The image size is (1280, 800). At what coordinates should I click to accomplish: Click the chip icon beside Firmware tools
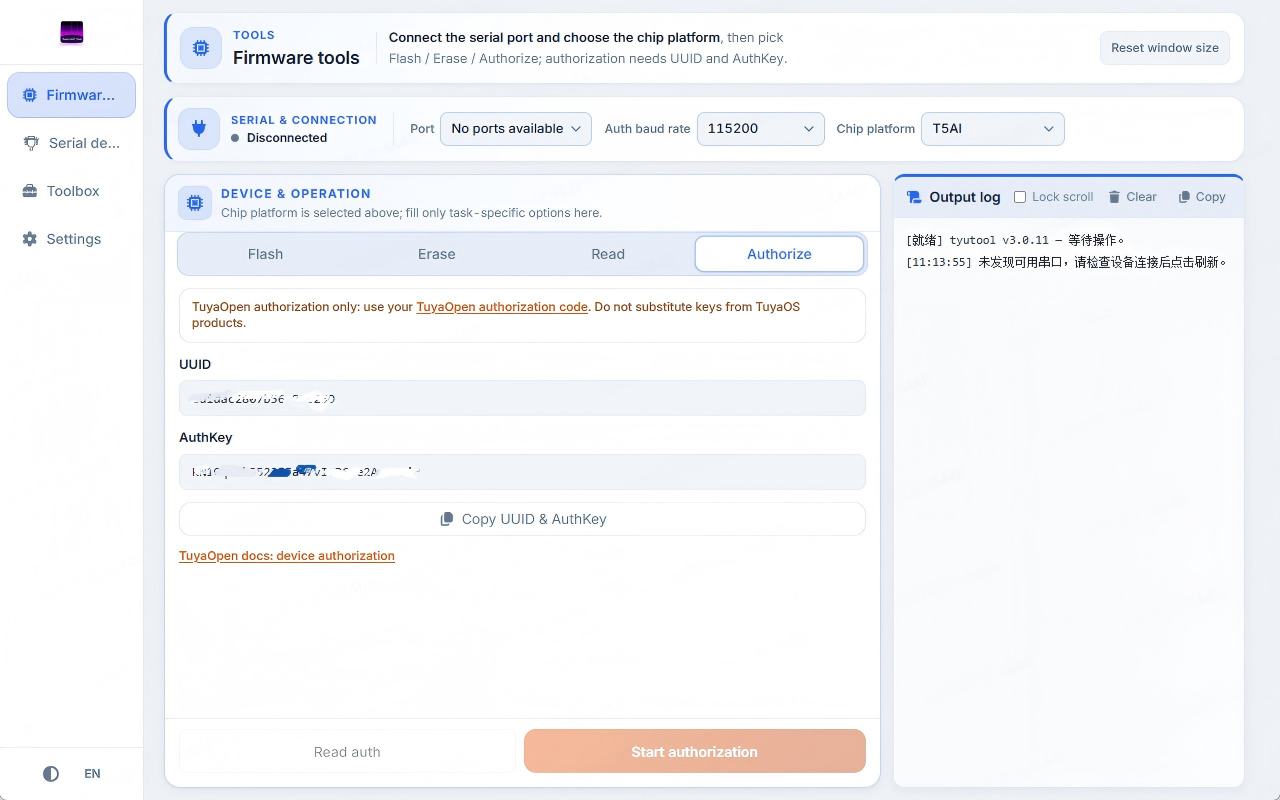click(x=201, y=48)
